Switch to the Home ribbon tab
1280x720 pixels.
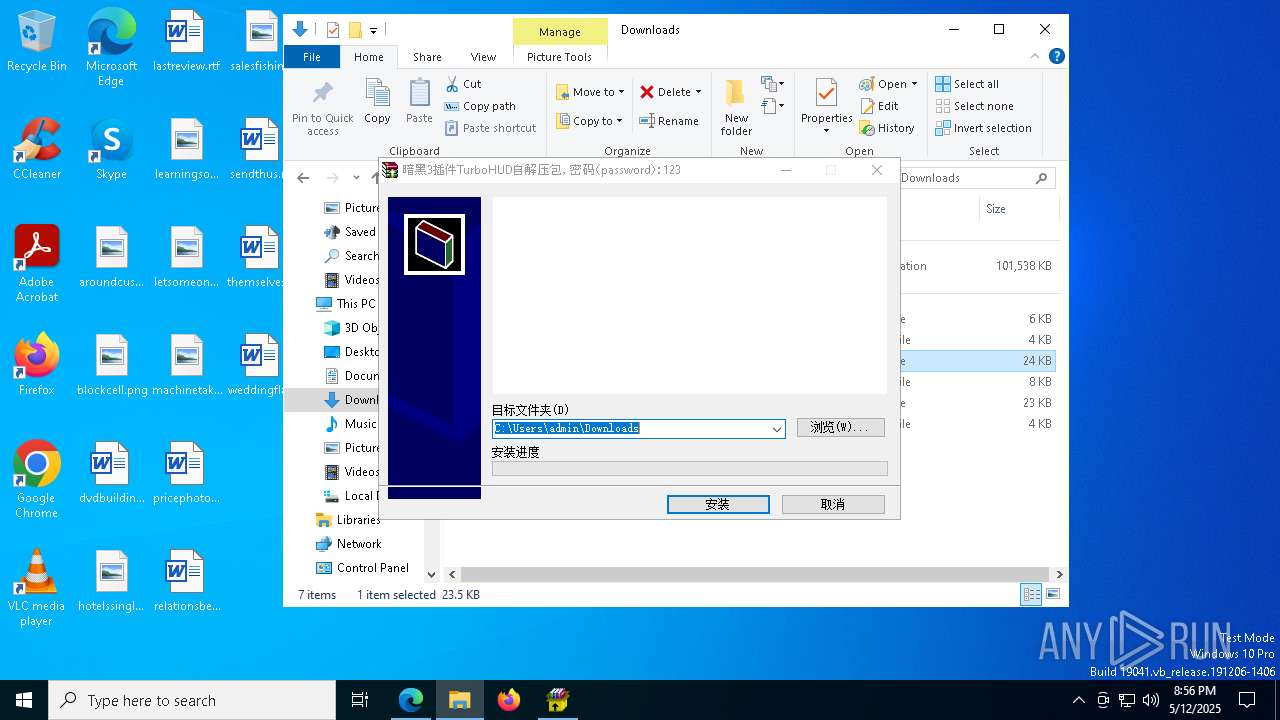click(369, 57)
